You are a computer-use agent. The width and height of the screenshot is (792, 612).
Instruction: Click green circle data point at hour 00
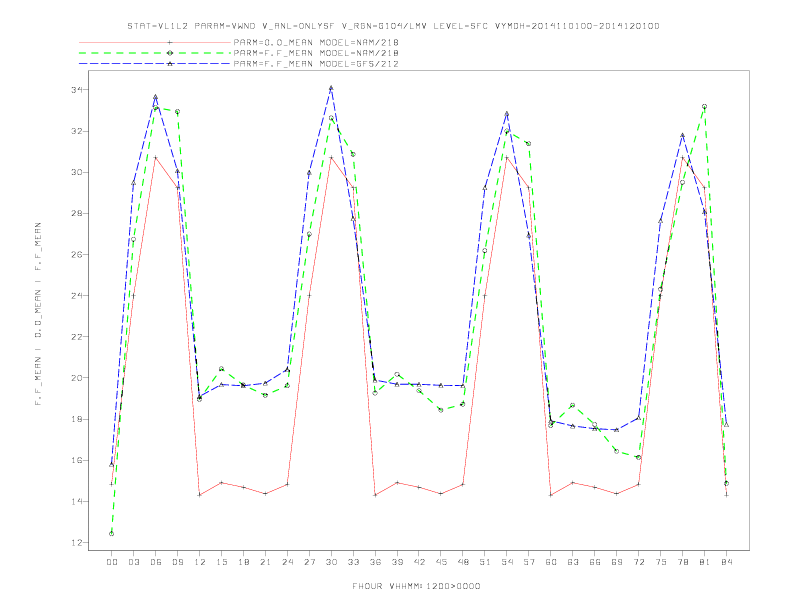(x=112, y=534)
